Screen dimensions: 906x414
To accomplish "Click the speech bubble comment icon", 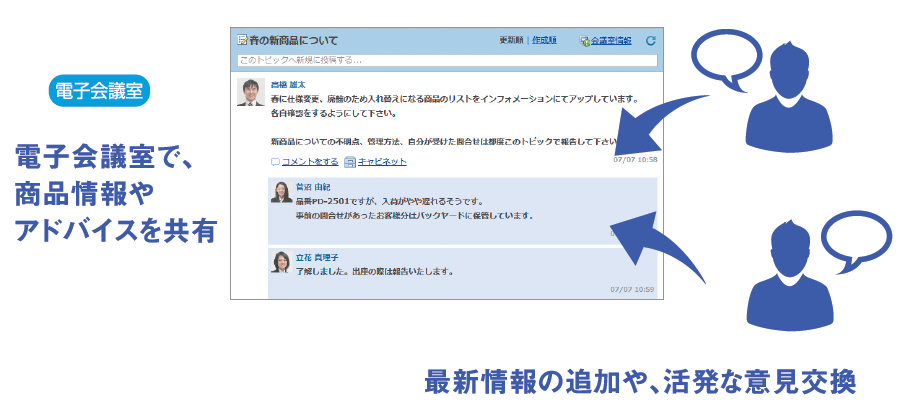I will click(275, 162).
